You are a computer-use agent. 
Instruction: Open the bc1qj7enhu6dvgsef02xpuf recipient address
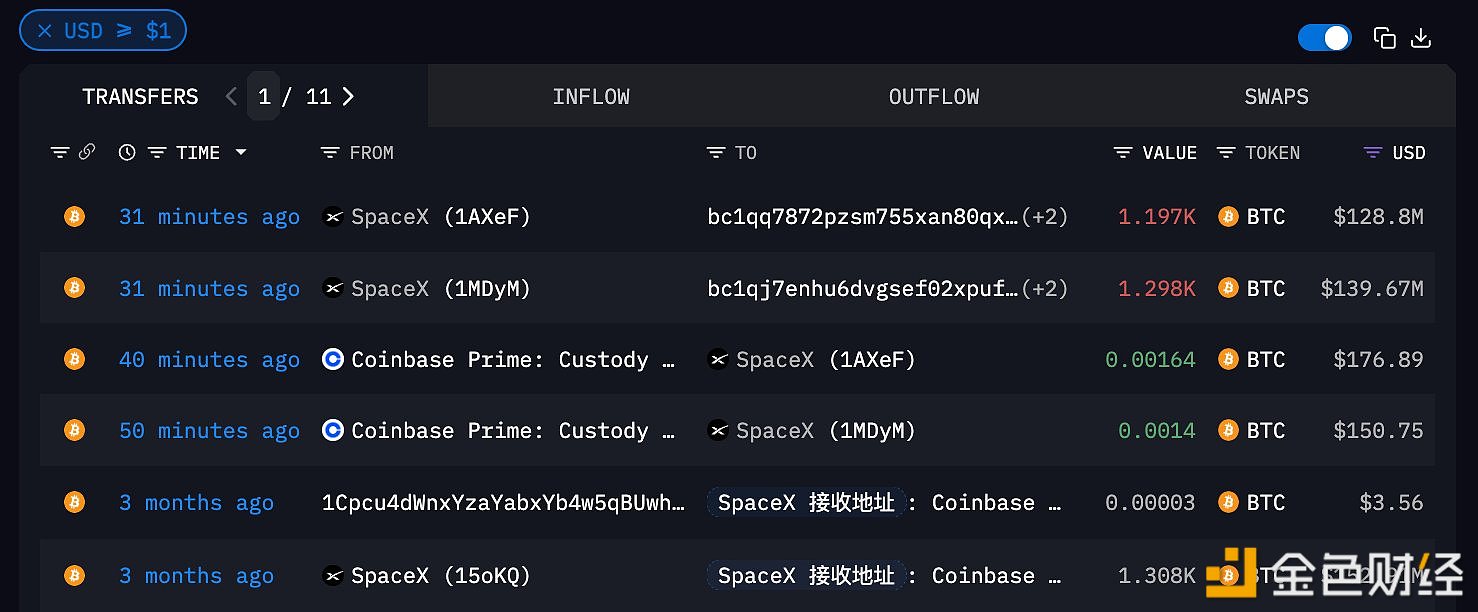coord(863,289)
